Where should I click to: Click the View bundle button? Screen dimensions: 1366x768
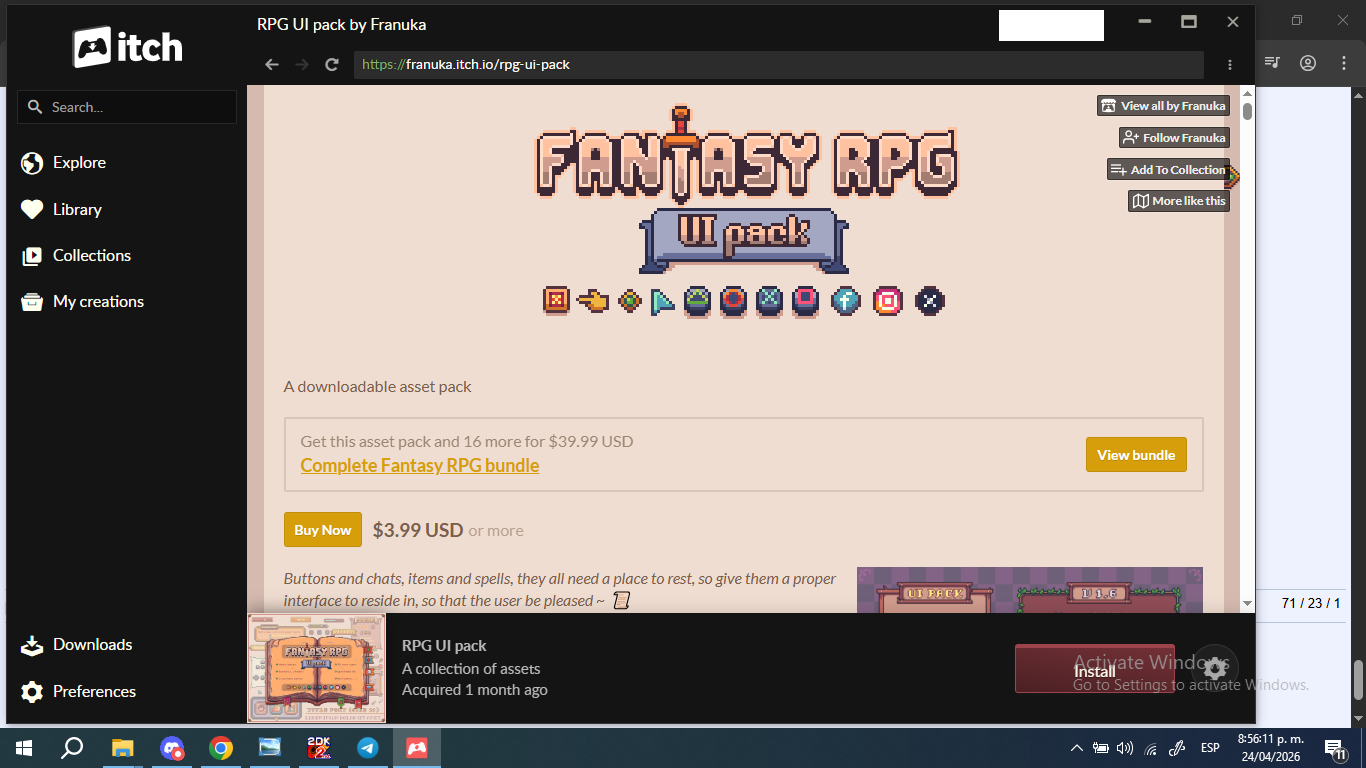(1136, 455)
